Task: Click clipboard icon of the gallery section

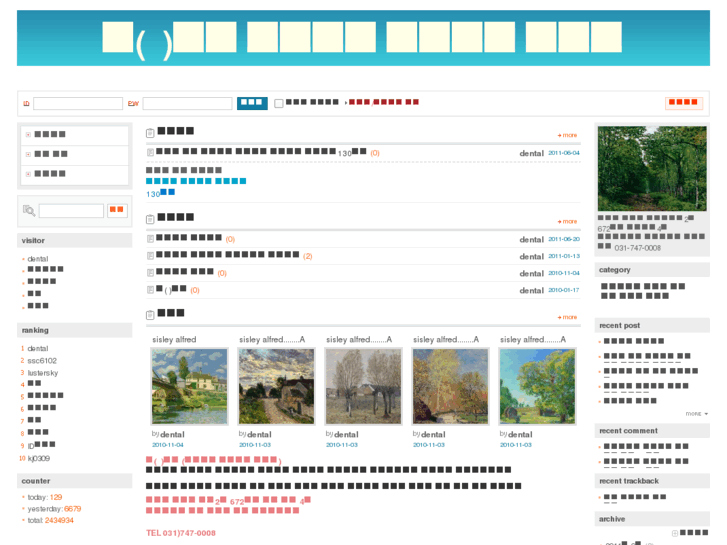Action: (x=150, y=314)
